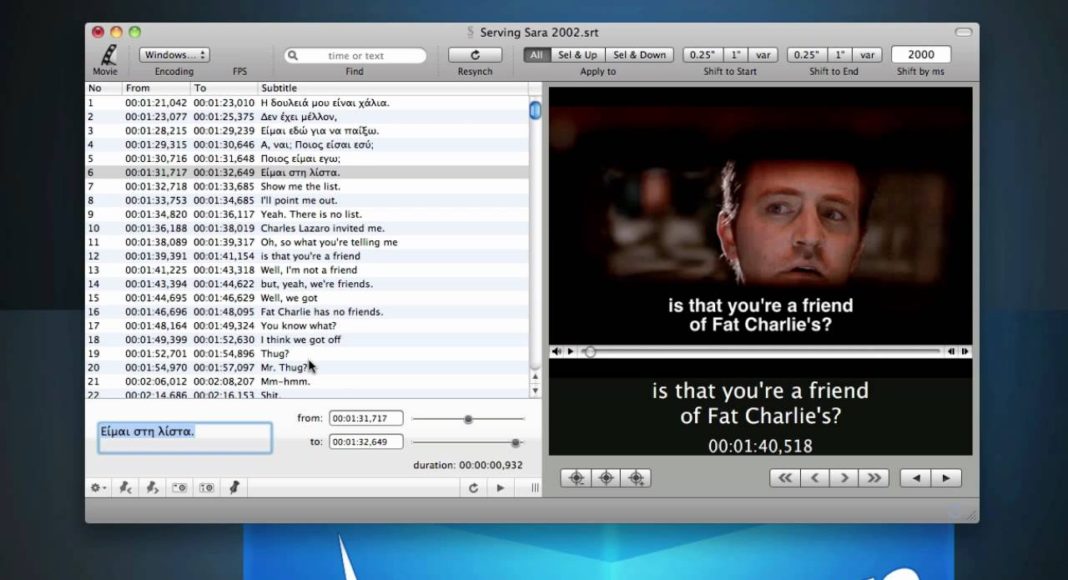Adjust the 'from' time slider

coord(469,419)
